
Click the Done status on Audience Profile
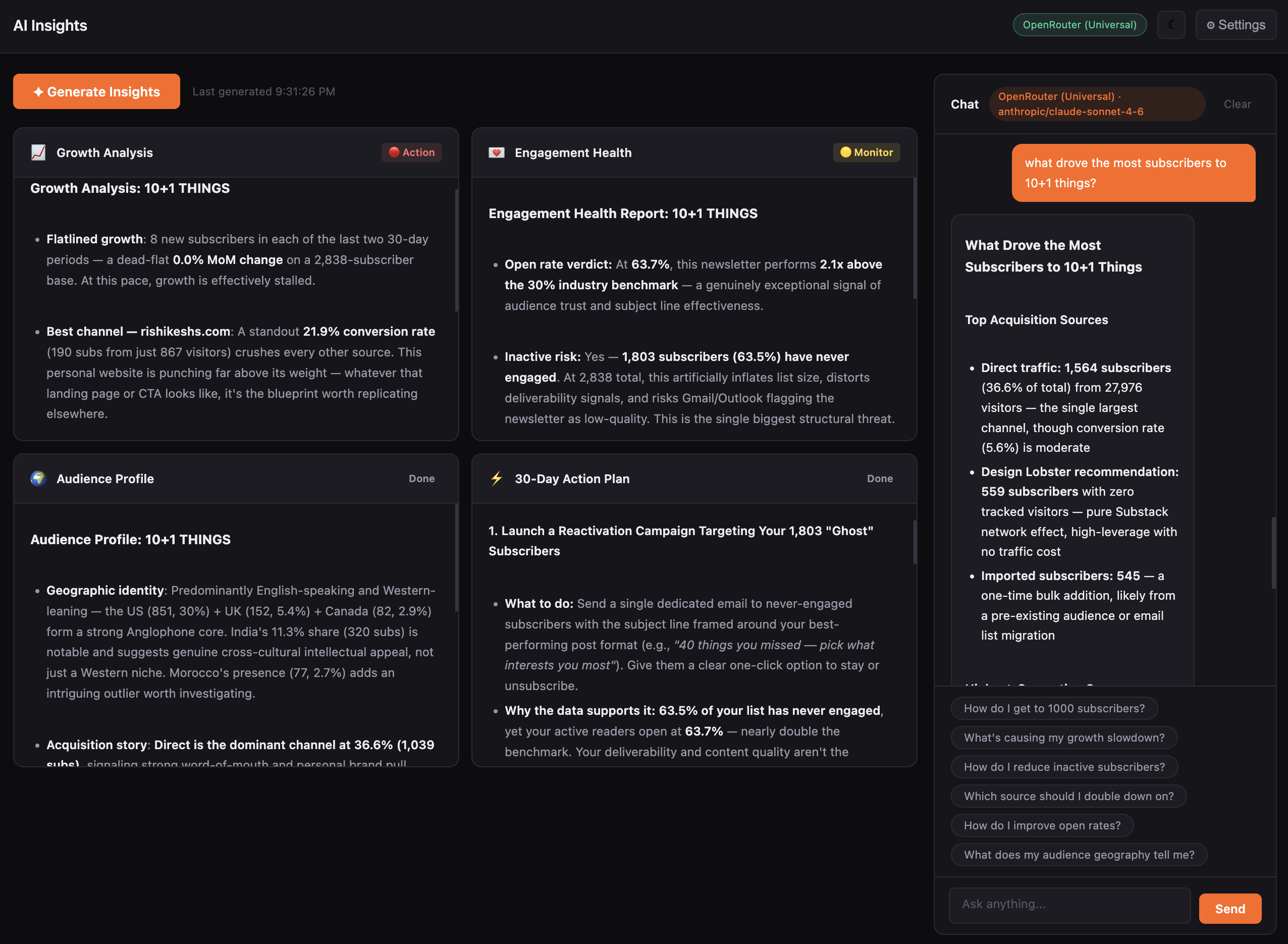pyautogui.click(x=421, y=479)
